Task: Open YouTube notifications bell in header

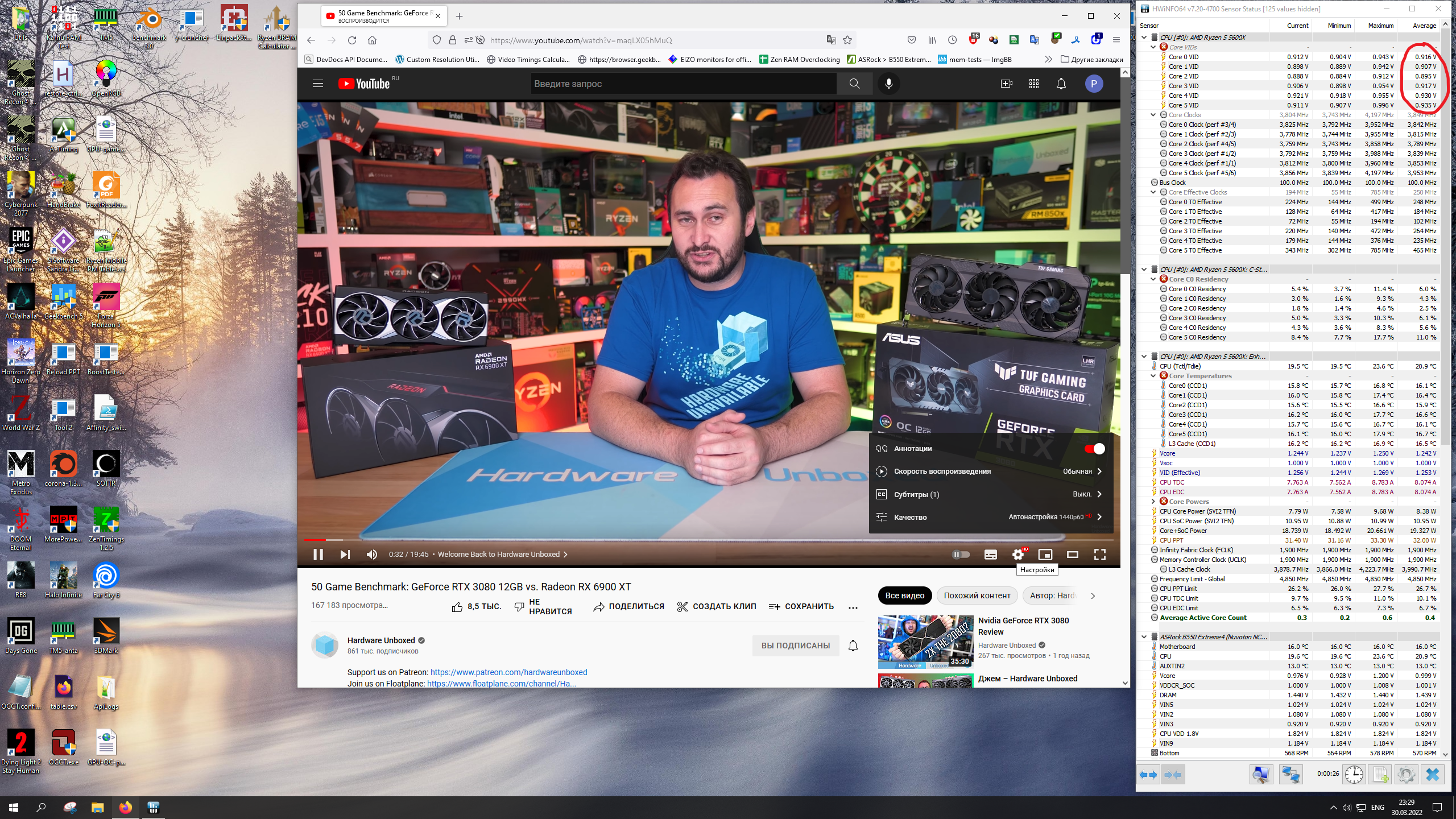Action: (1061, 84)
